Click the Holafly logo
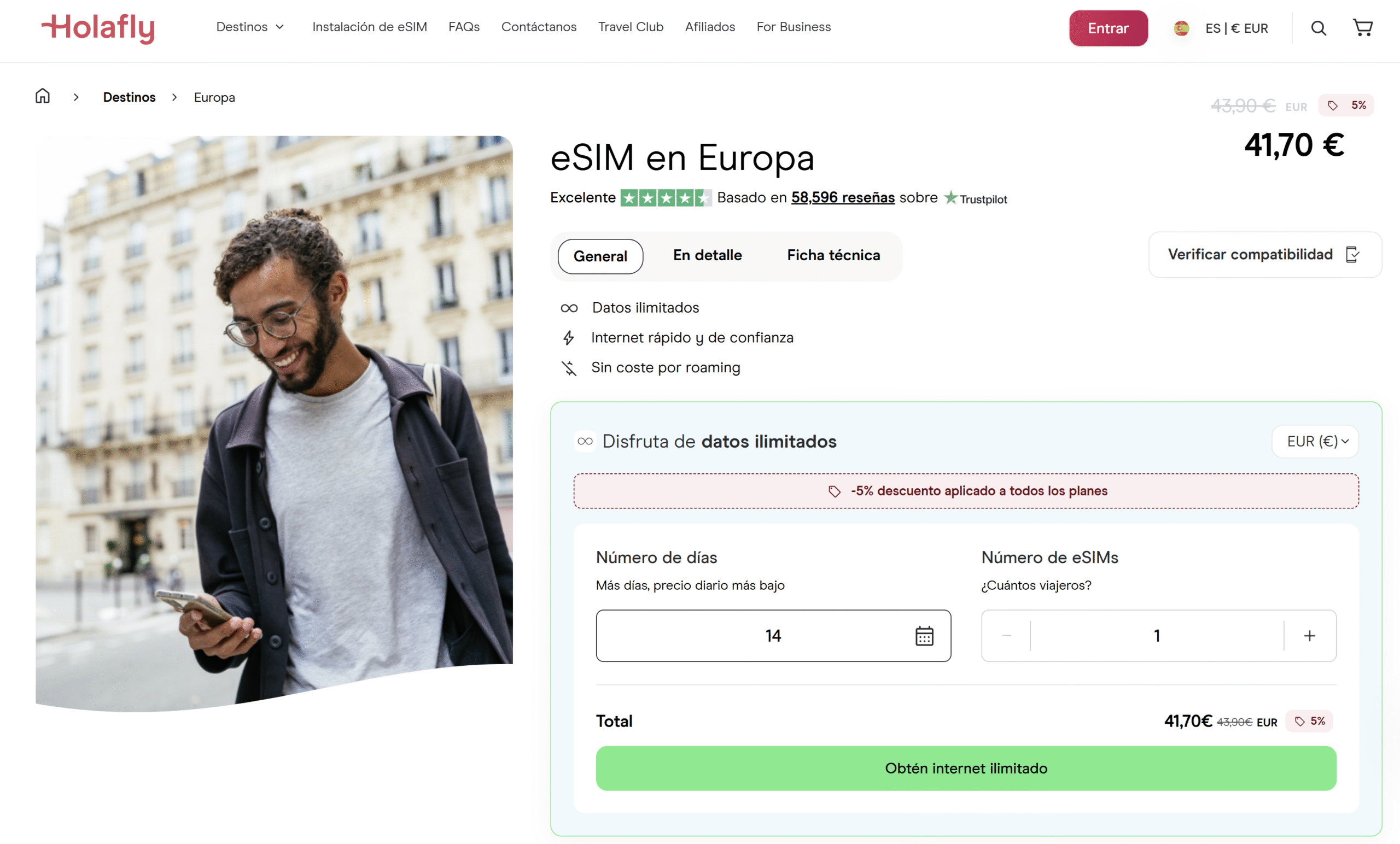1400x844 pixels. [x=98, y=28]
